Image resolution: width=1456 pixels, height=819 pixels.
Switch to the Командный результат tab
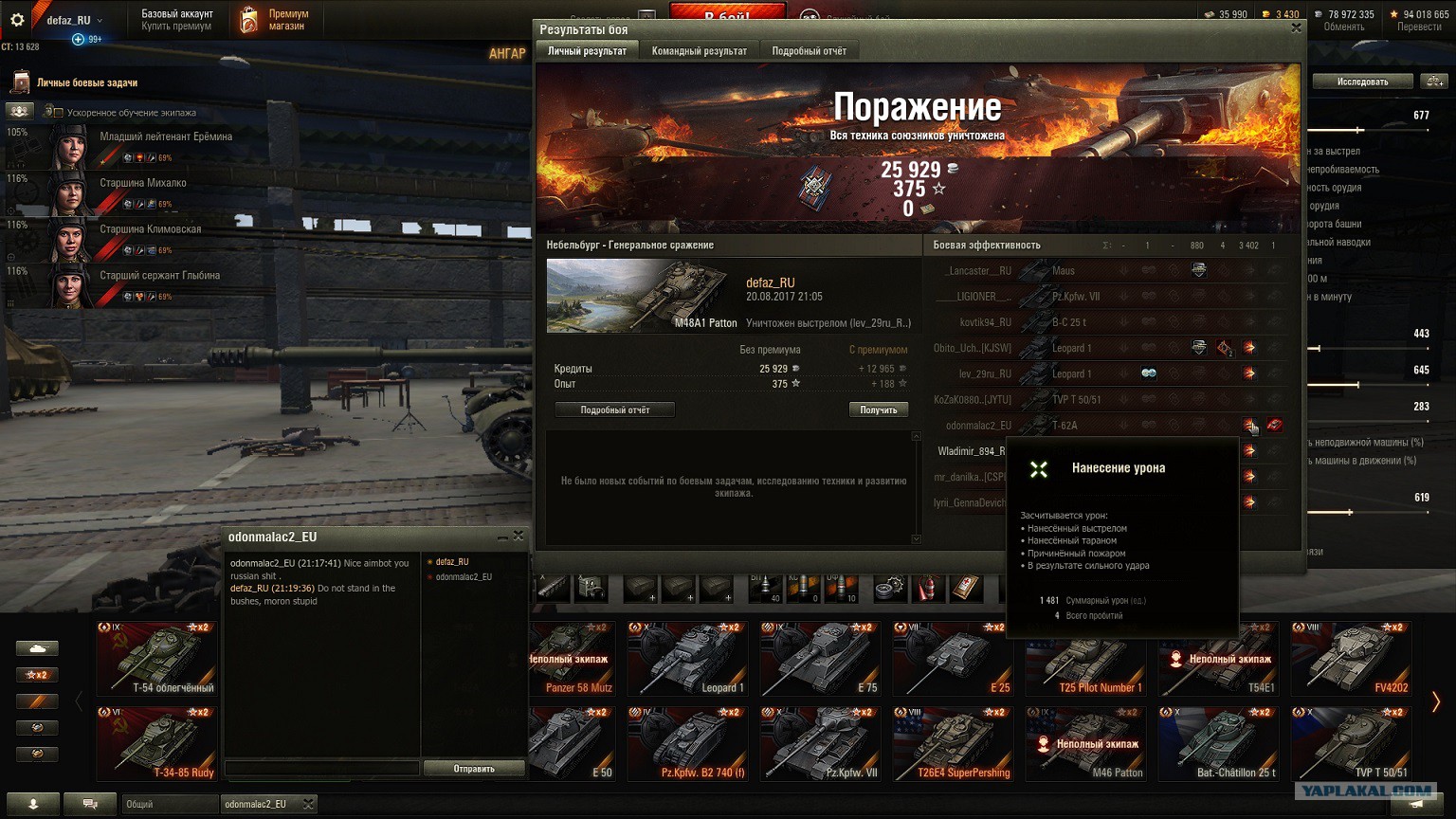700,51
